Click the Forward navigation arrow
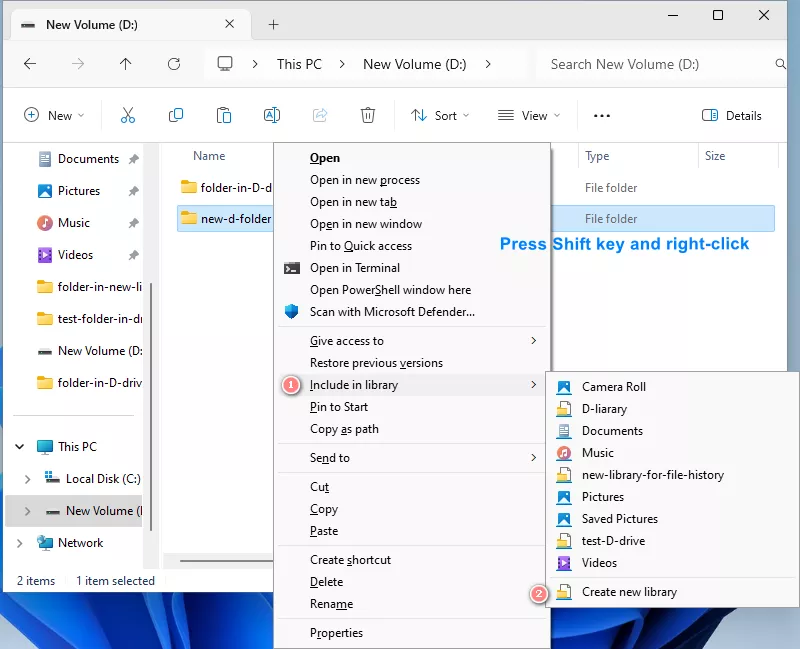Viewport: 800px width, 649px height. [x=78, y=64]
